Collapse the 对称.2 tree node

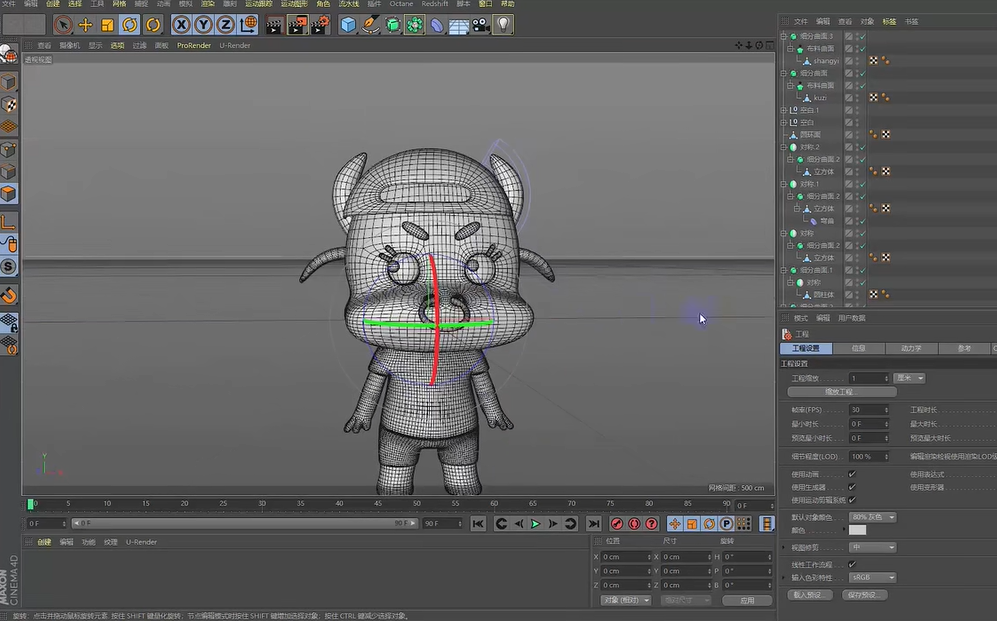783,147
